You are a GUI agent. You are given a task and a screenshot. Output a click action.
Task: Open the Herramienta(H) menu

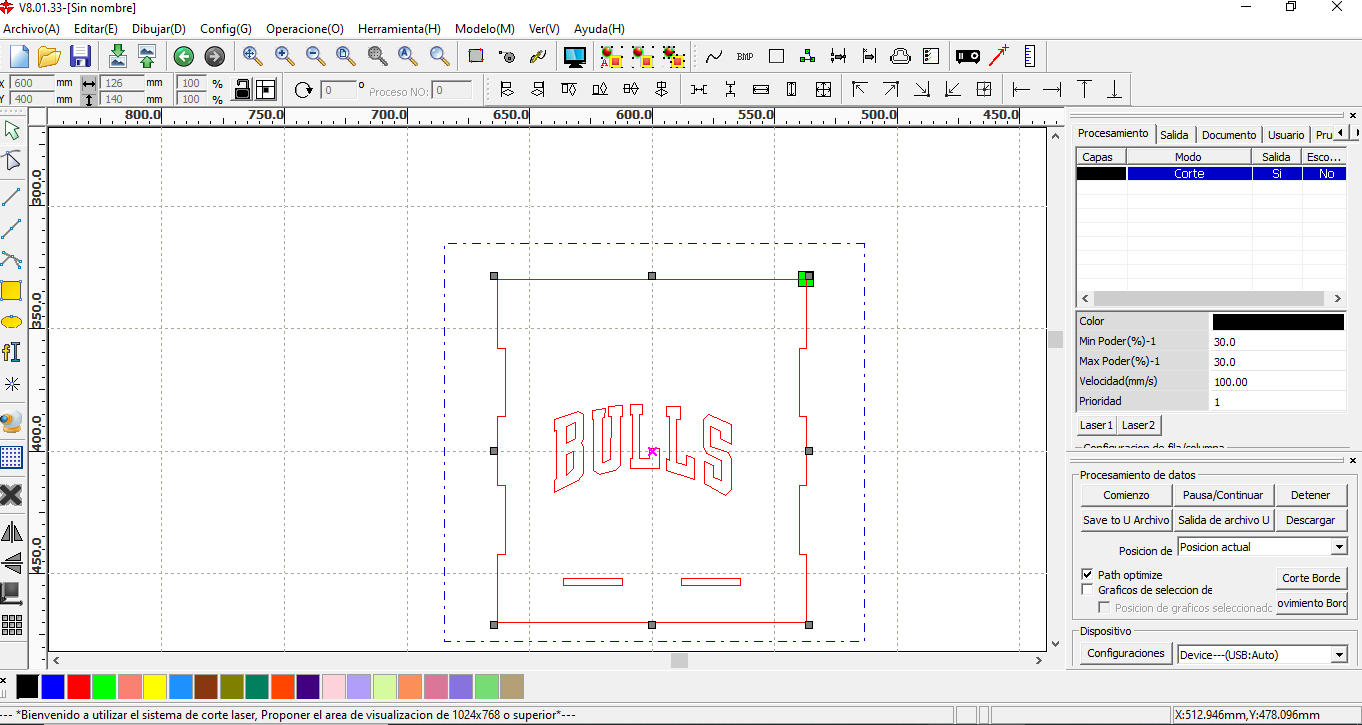point(399,29)
